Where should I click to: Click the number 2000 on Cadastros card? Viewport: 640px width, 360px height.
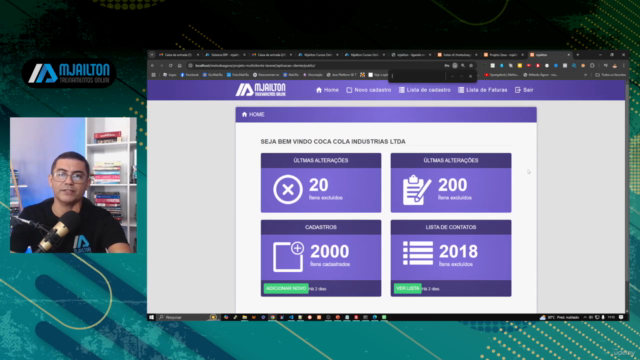(x=329, y=251)
